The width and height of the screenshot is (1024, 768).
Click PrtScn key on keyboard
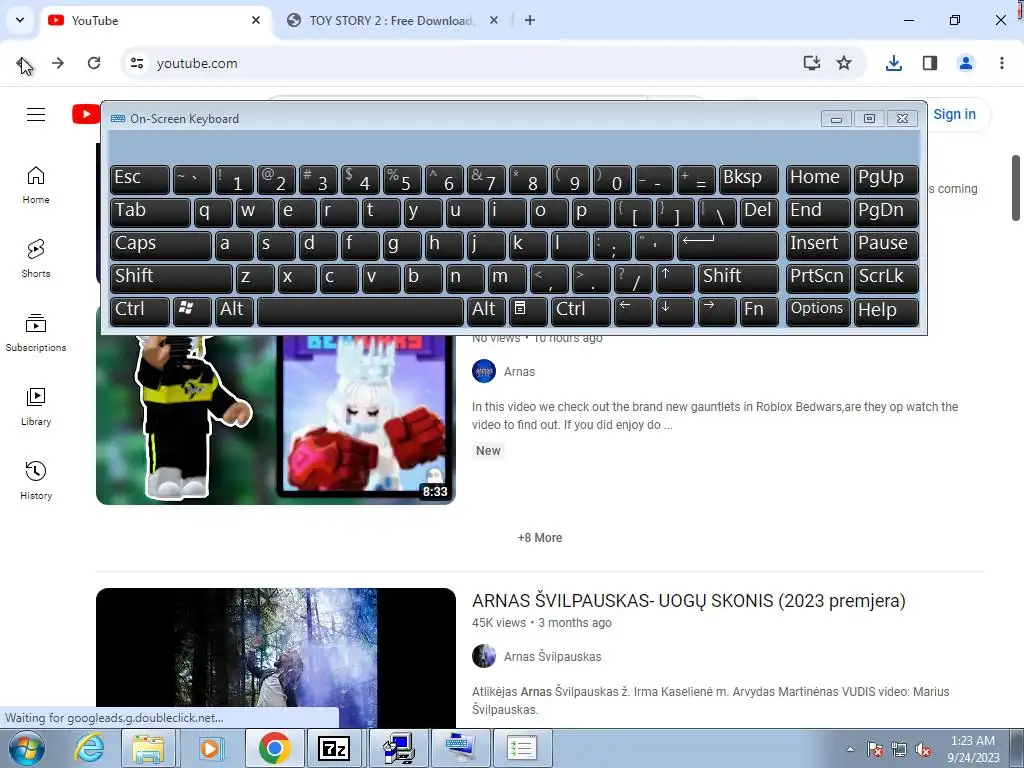[818, 278]
